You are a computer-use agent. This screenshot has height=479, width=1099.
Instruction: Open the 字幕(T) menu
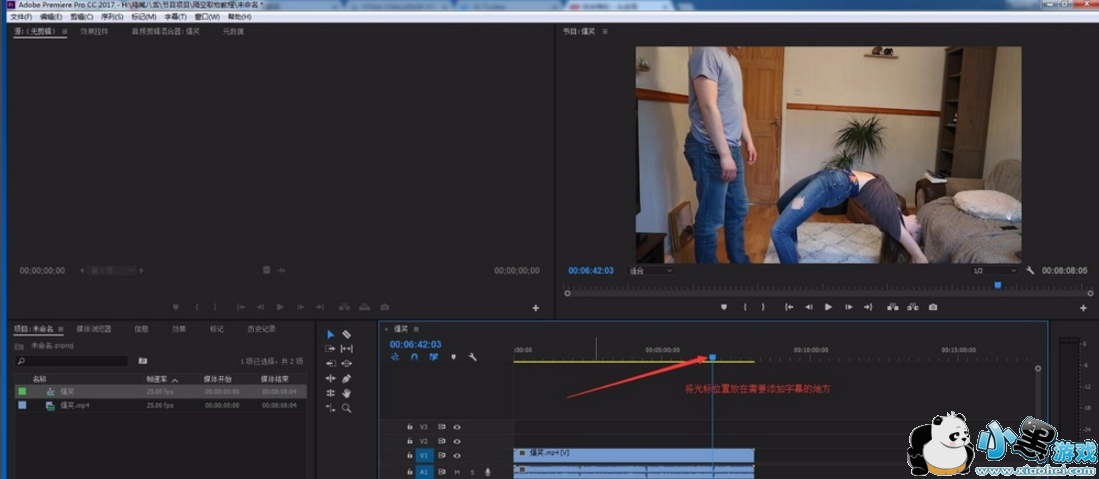175,17
